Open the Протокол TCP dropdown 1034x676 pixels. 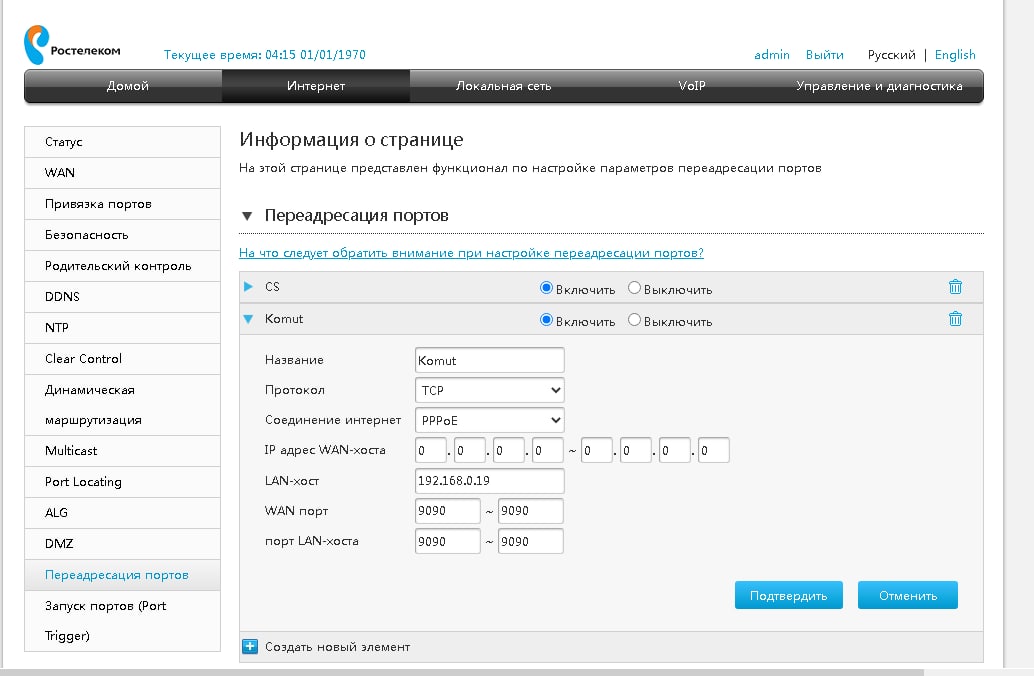coord(489,390)
